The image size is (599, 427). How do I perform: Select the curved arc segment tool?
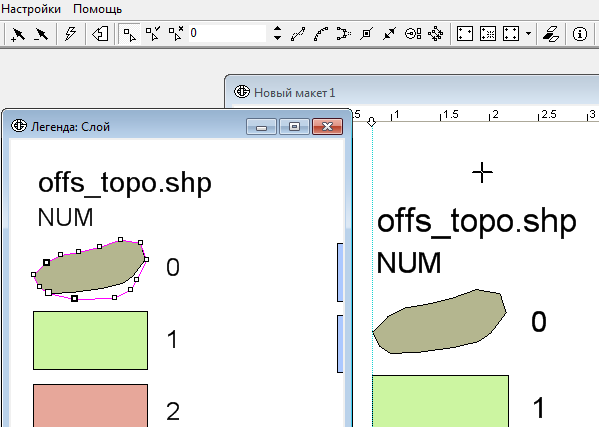tap(321, 34)
